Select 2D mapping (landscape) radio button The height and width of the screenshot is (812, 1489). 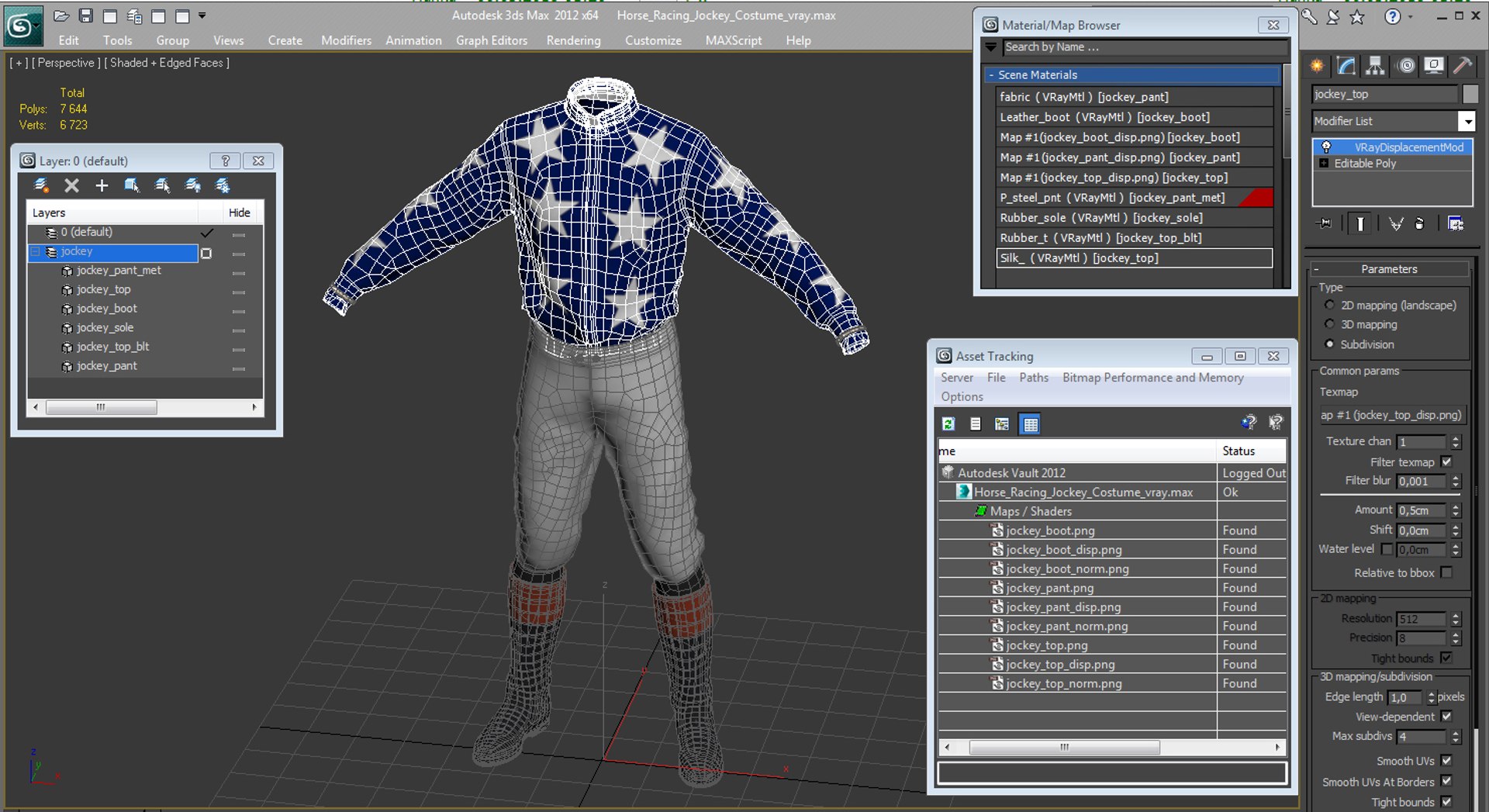(x=1329, y=305)
